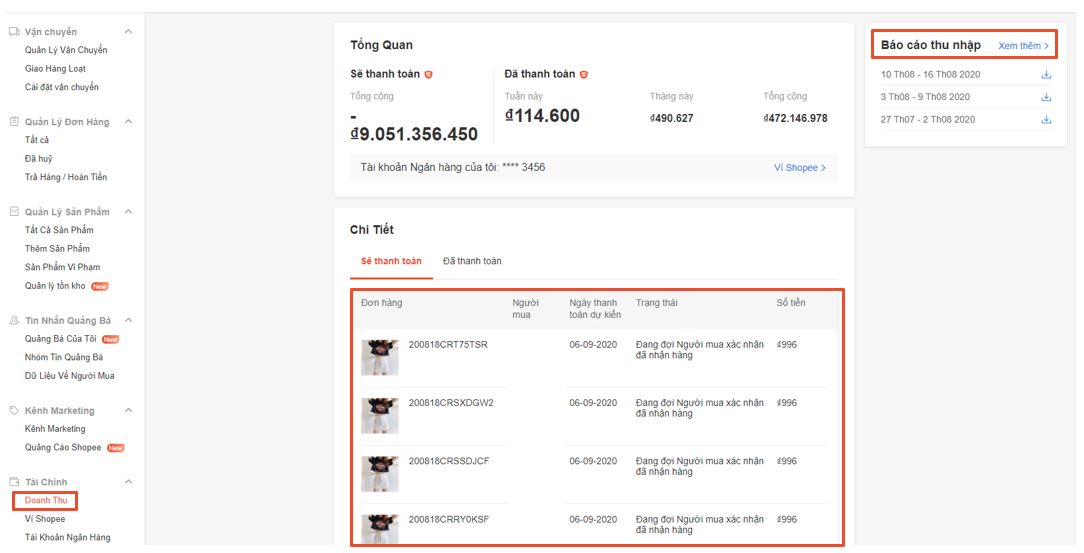Viewport: 1084px width, 553px height.
Task: Open the Ví Shopee link in overview
Action: point(799,168)
